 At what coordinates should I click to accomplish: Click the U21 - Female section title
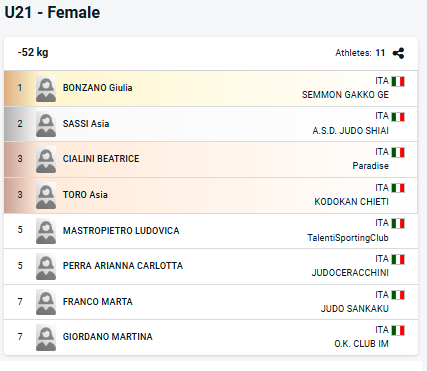click(52, 12)
